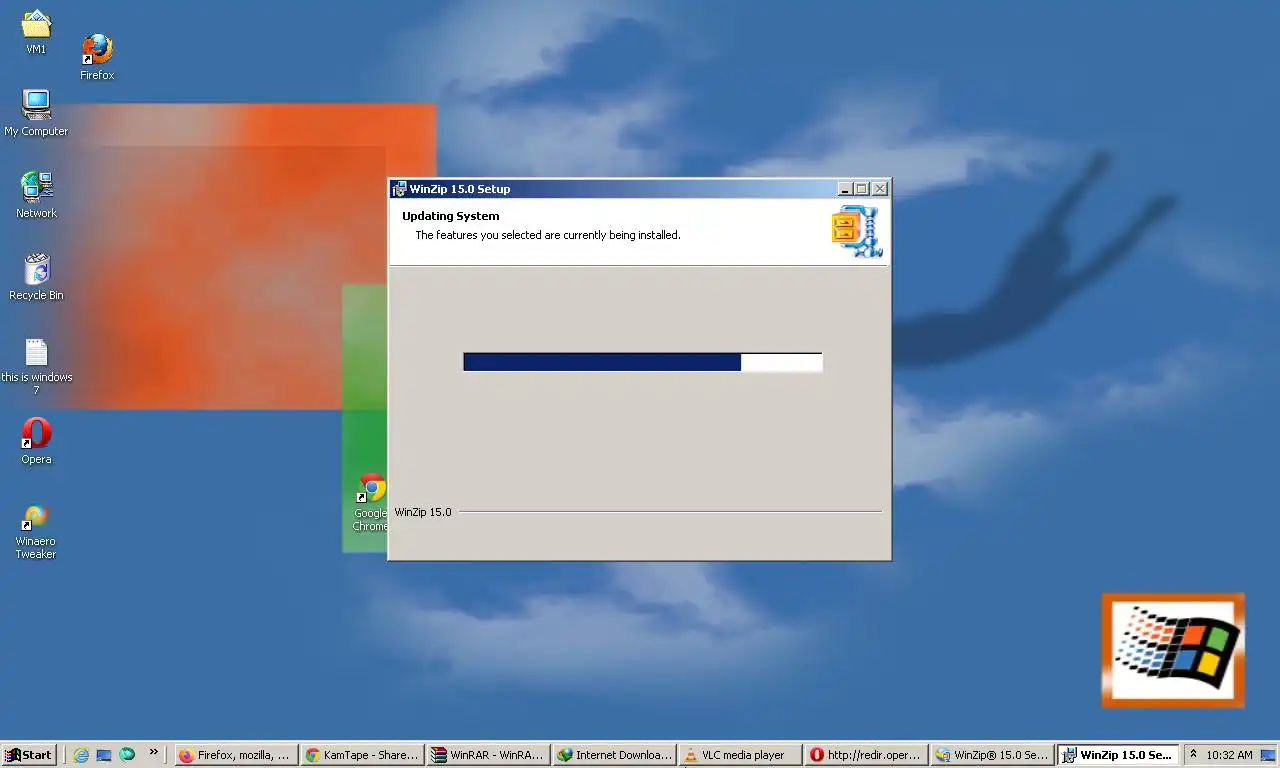Select the 'this is windows 7' text file
Screen dimensions: 1280x768
pyautogui.click(x=36, y=366)
